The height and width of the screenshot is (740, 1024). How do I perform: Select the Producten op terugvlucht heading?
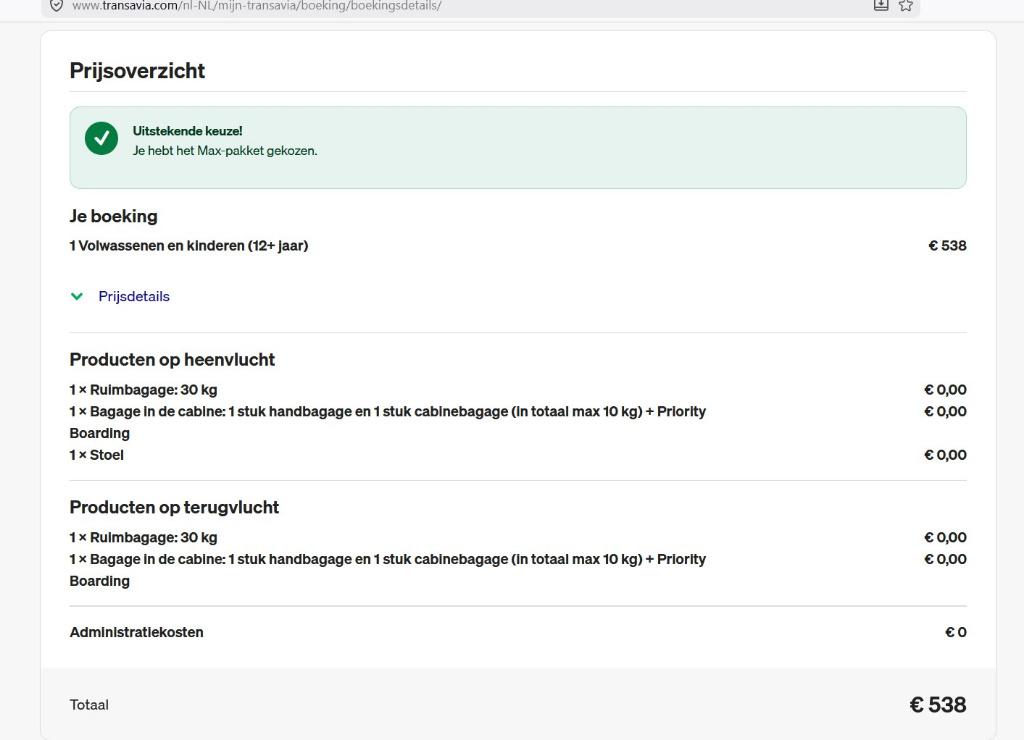(x=174, y=507)
